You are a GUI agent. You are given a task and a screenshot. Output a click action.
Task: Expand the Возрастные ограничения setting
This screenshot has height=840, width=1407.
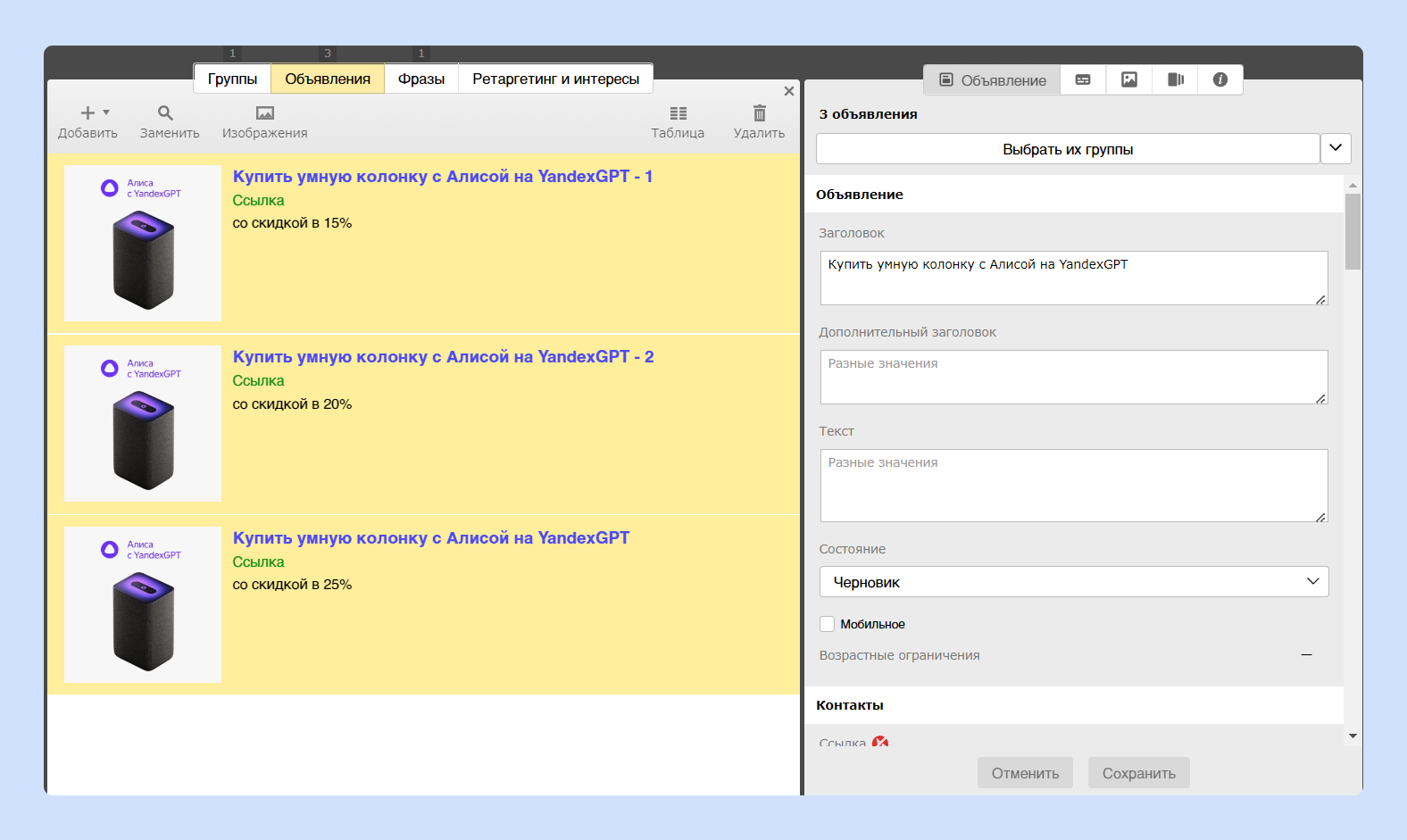click(1306, 655)
